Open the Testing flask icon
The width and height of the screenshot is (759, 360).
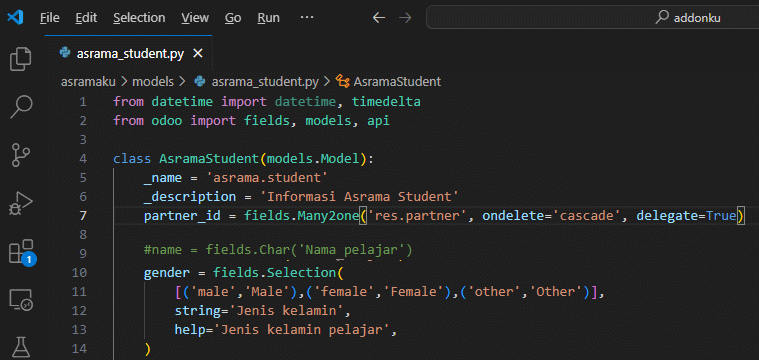21,346
